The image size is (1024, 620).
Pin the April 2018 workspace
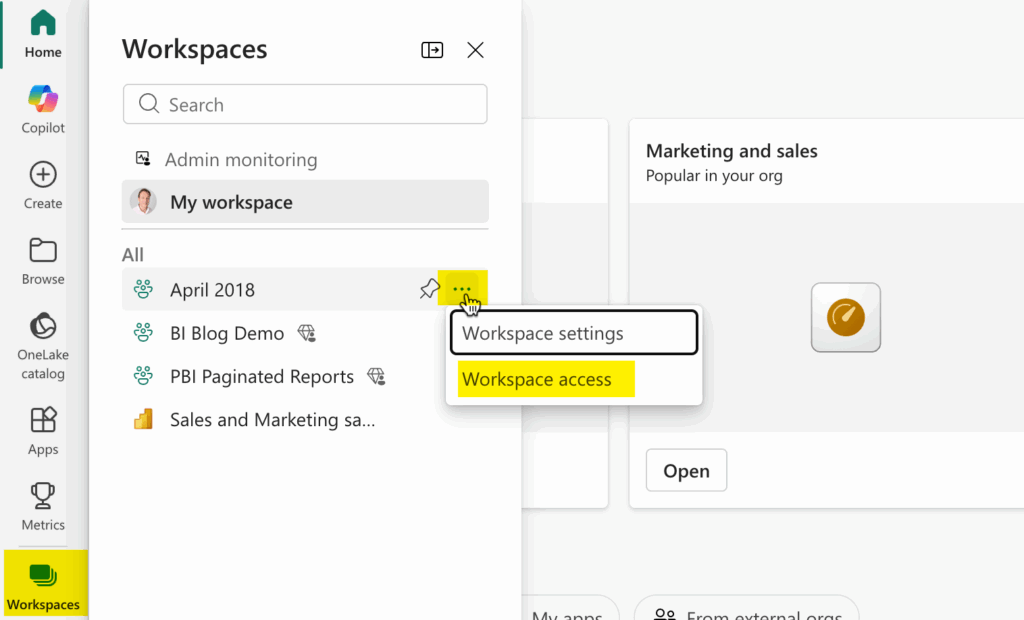pos(429,290)
